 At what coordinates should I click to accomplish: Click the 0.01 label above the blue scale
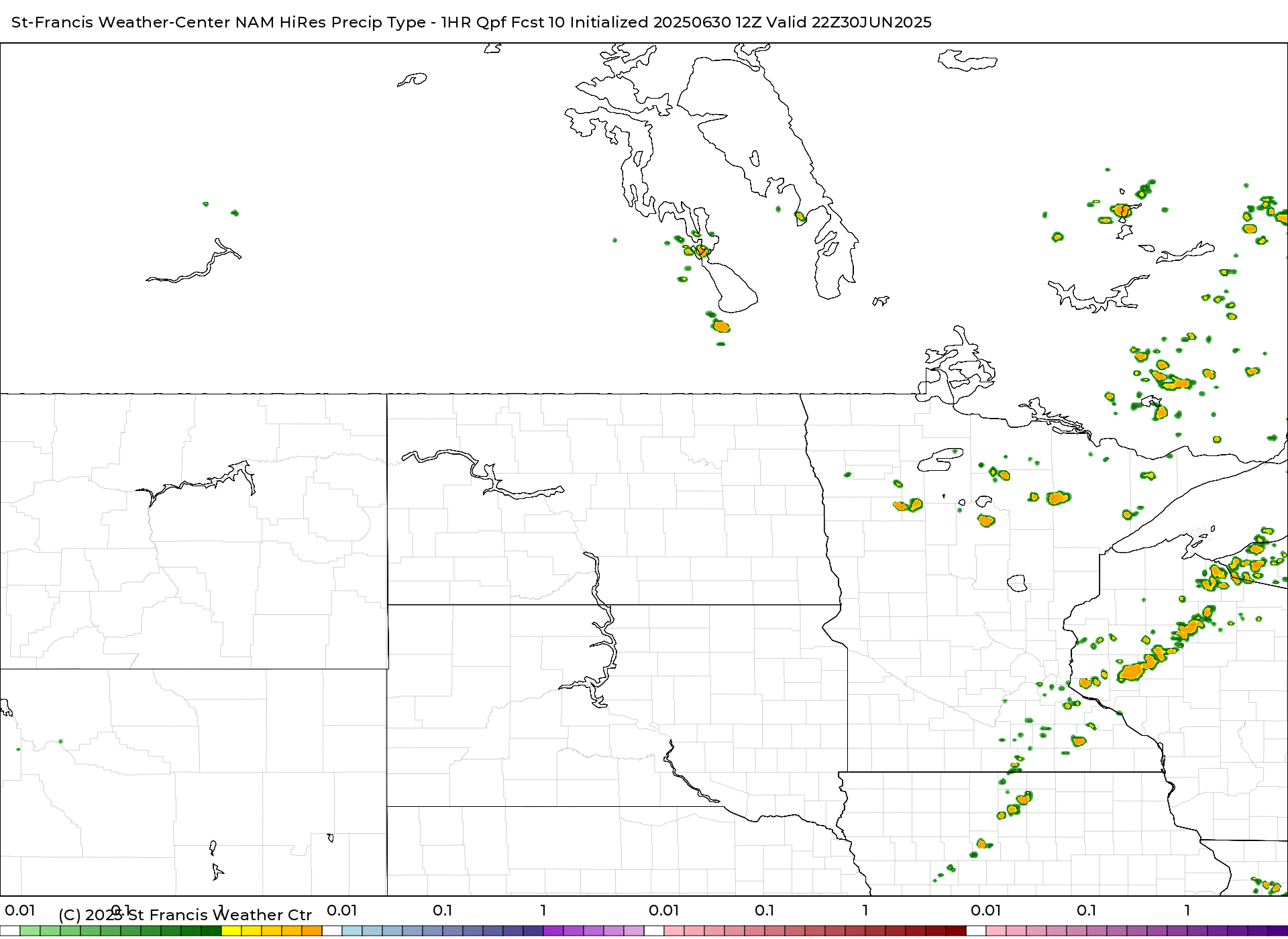coord(342,910)
